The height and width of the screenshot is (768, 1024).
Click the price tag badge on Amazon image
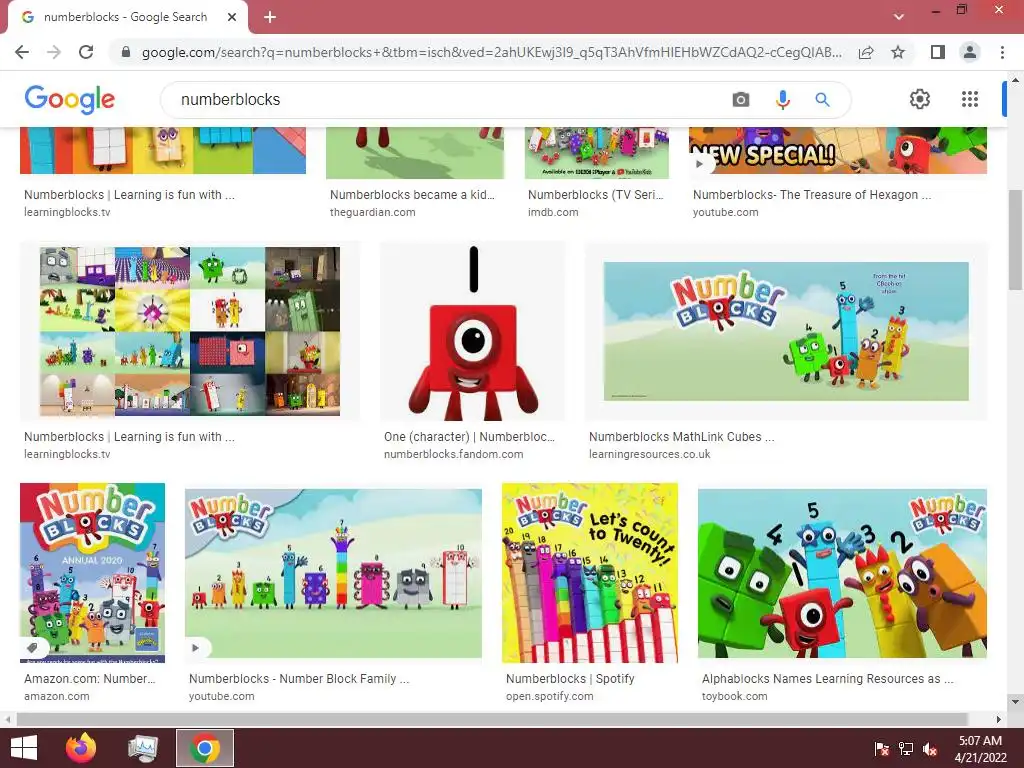pos(32,648)
